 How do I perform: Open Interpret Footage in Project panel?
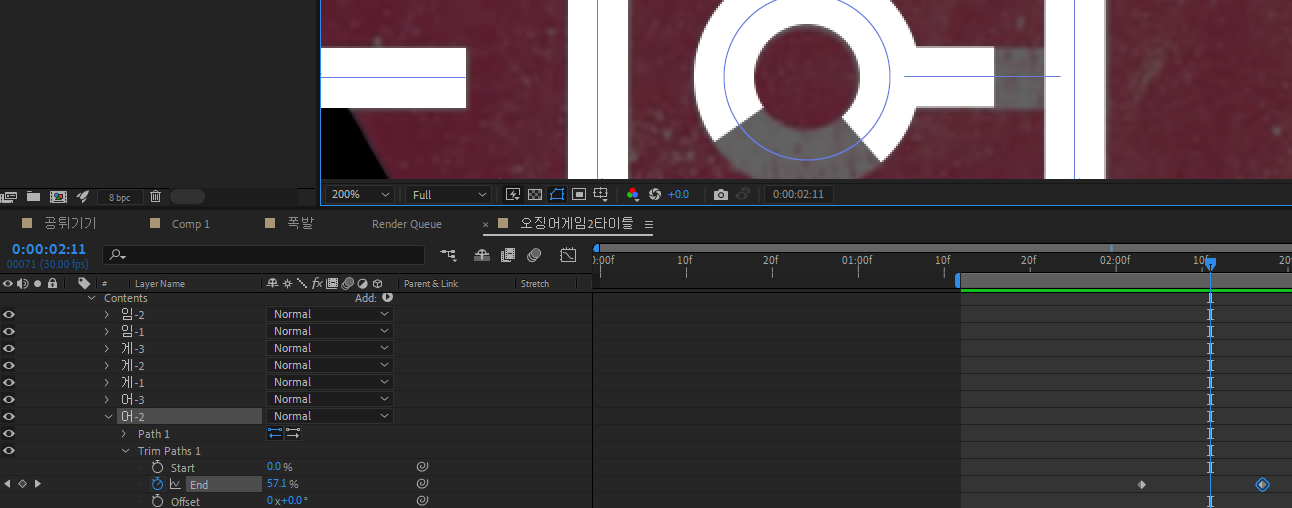(9, 196)
